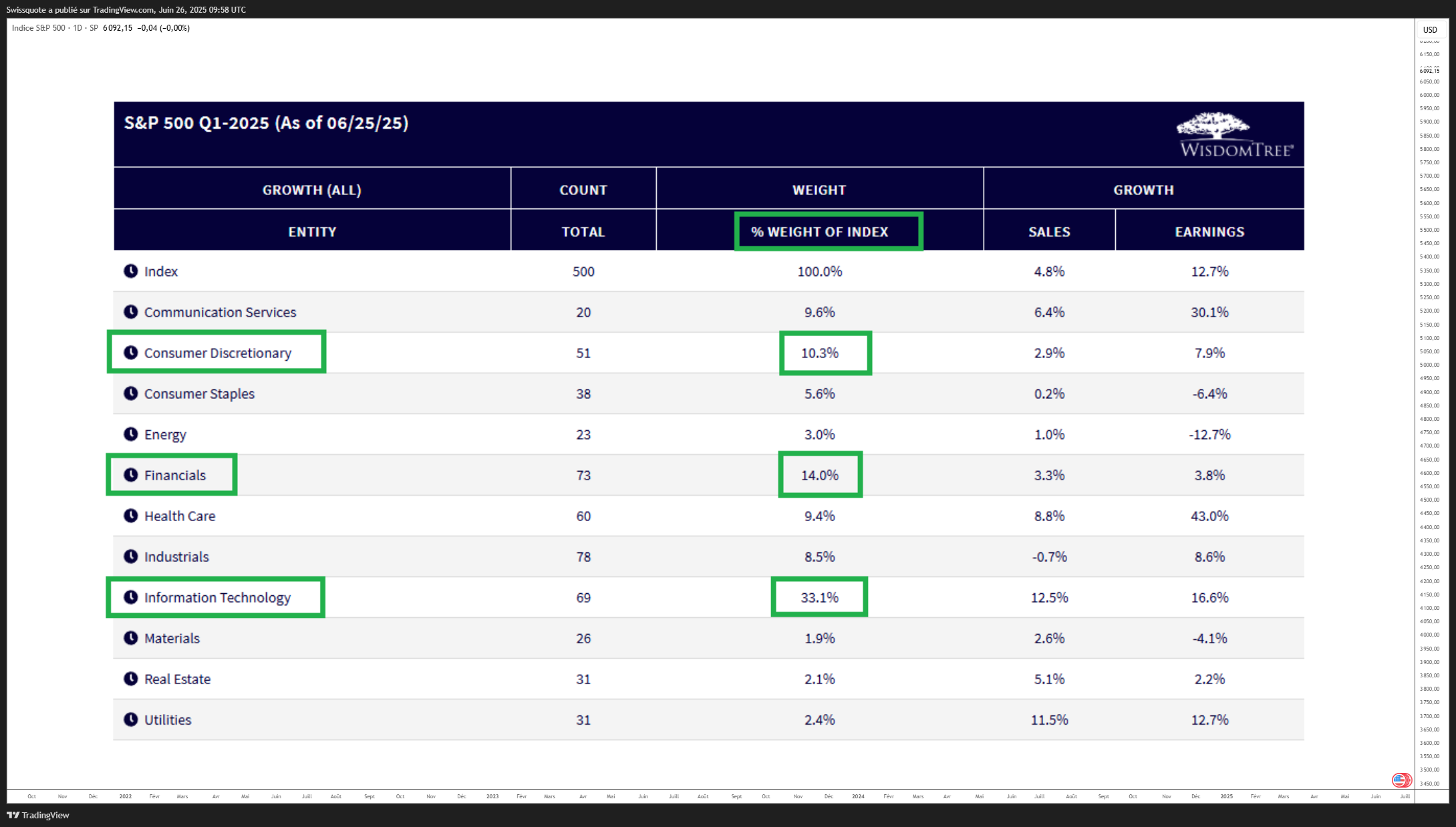Click the 2024 marker on the time axis
Image resolution: width=1456 pixels, height=827 pixels.
(x=858, y=796)
